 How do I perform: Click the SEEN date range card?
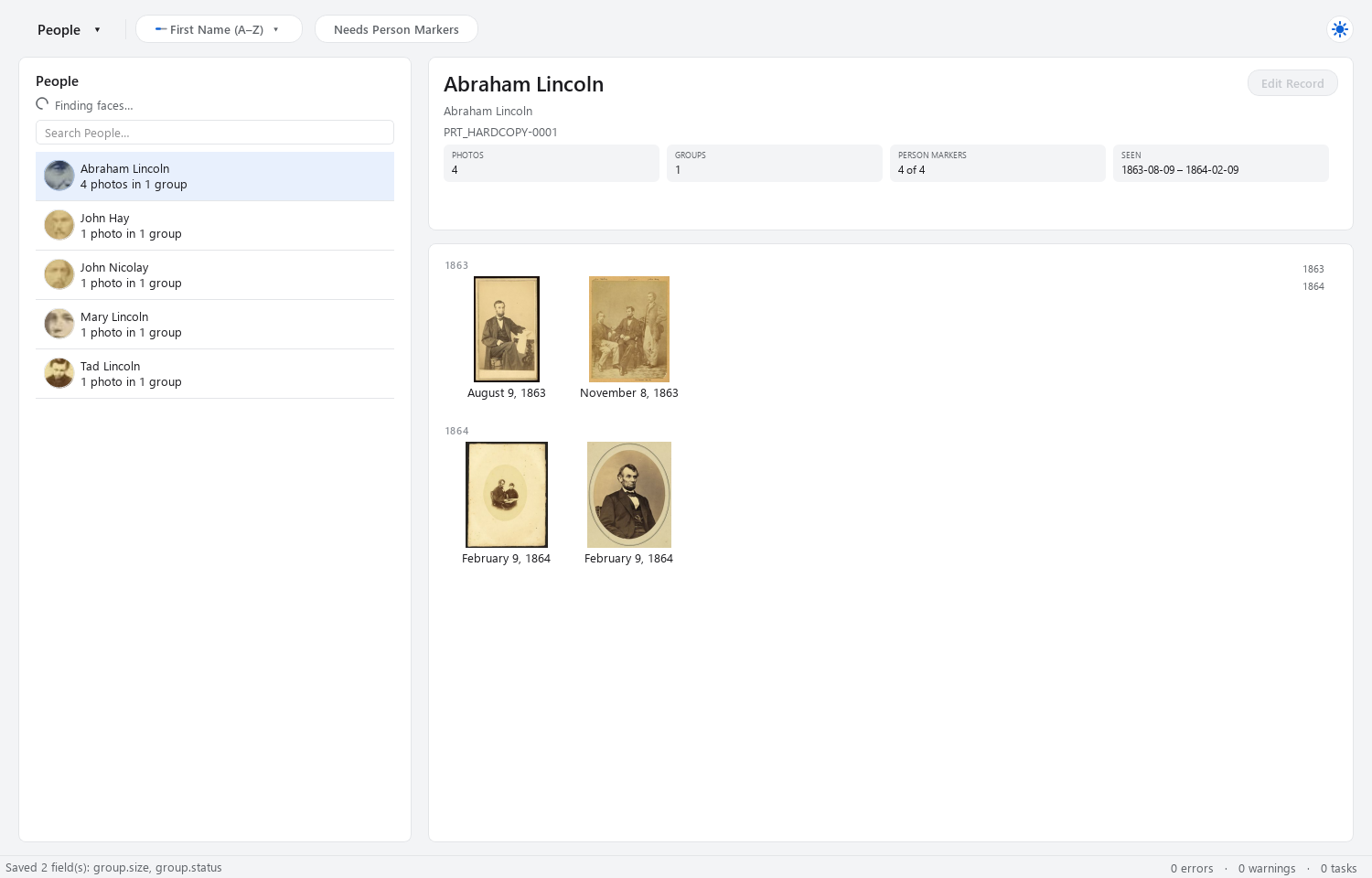[1221, 163]
